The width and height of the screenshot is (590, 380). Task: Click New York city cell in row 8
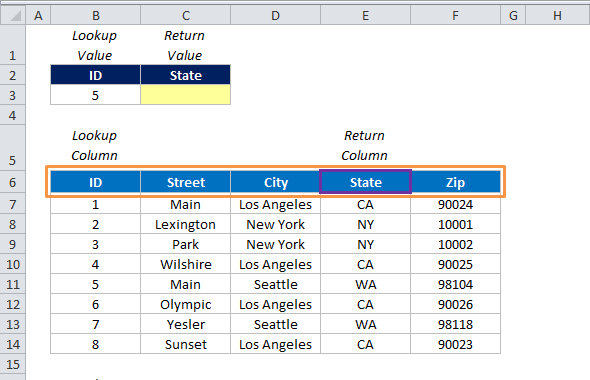click(x=275, y=224)
